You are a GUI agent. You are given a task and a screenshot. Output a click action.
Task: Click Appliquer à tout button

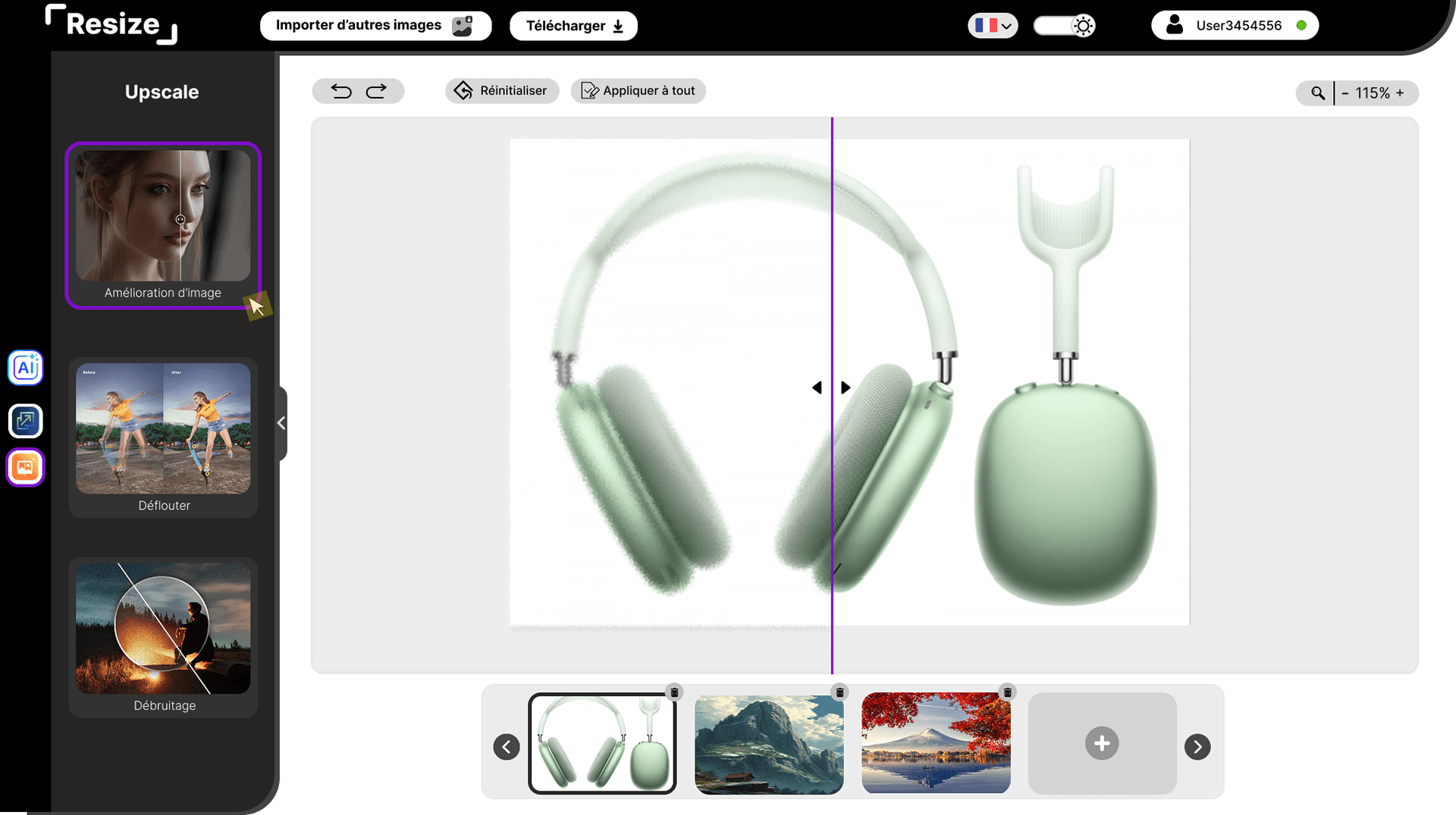pyautogui.click(x=638, y=91)
